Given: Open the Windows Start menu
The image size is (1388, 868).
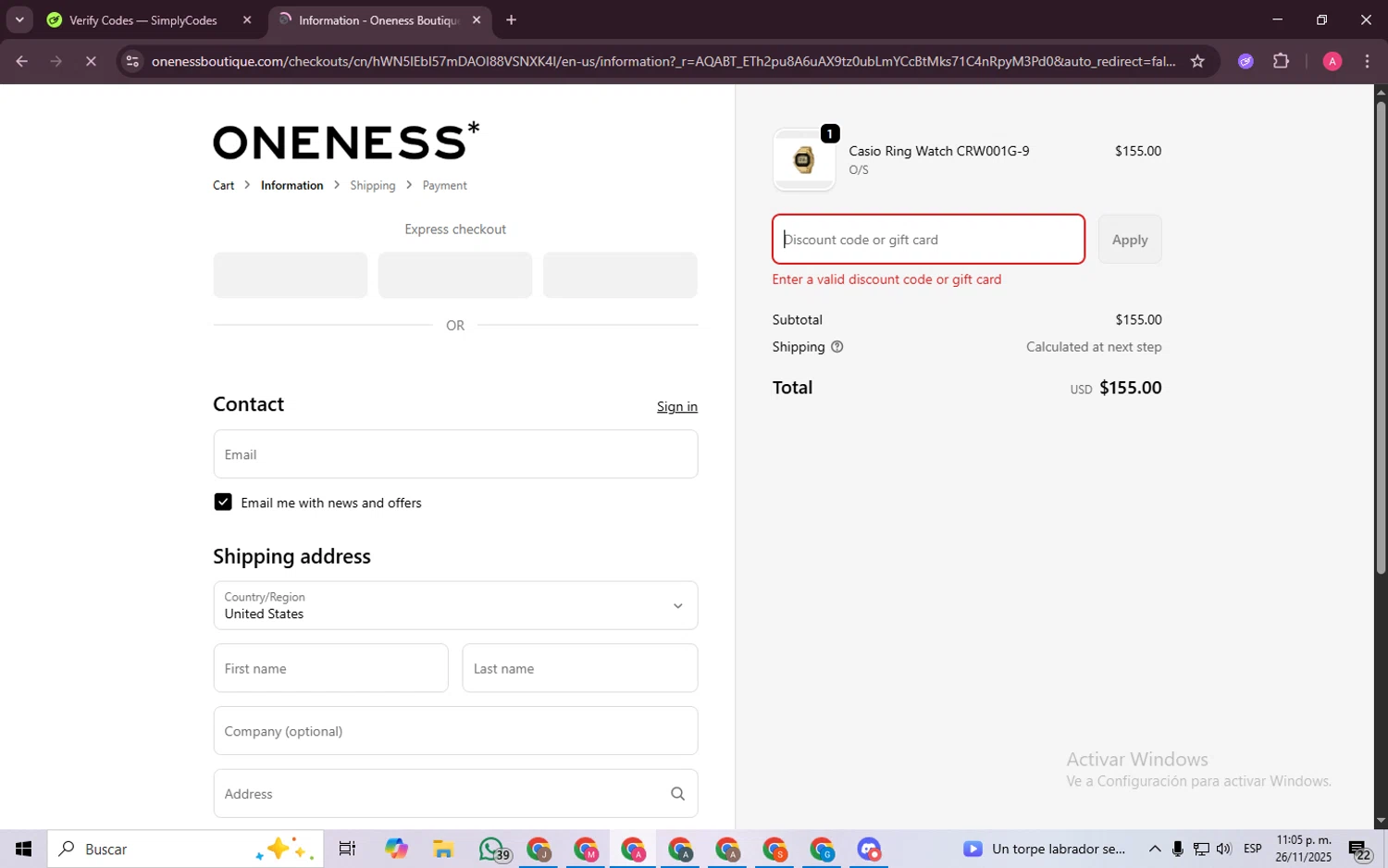Looking at the screenshot, I should point(23,849).
